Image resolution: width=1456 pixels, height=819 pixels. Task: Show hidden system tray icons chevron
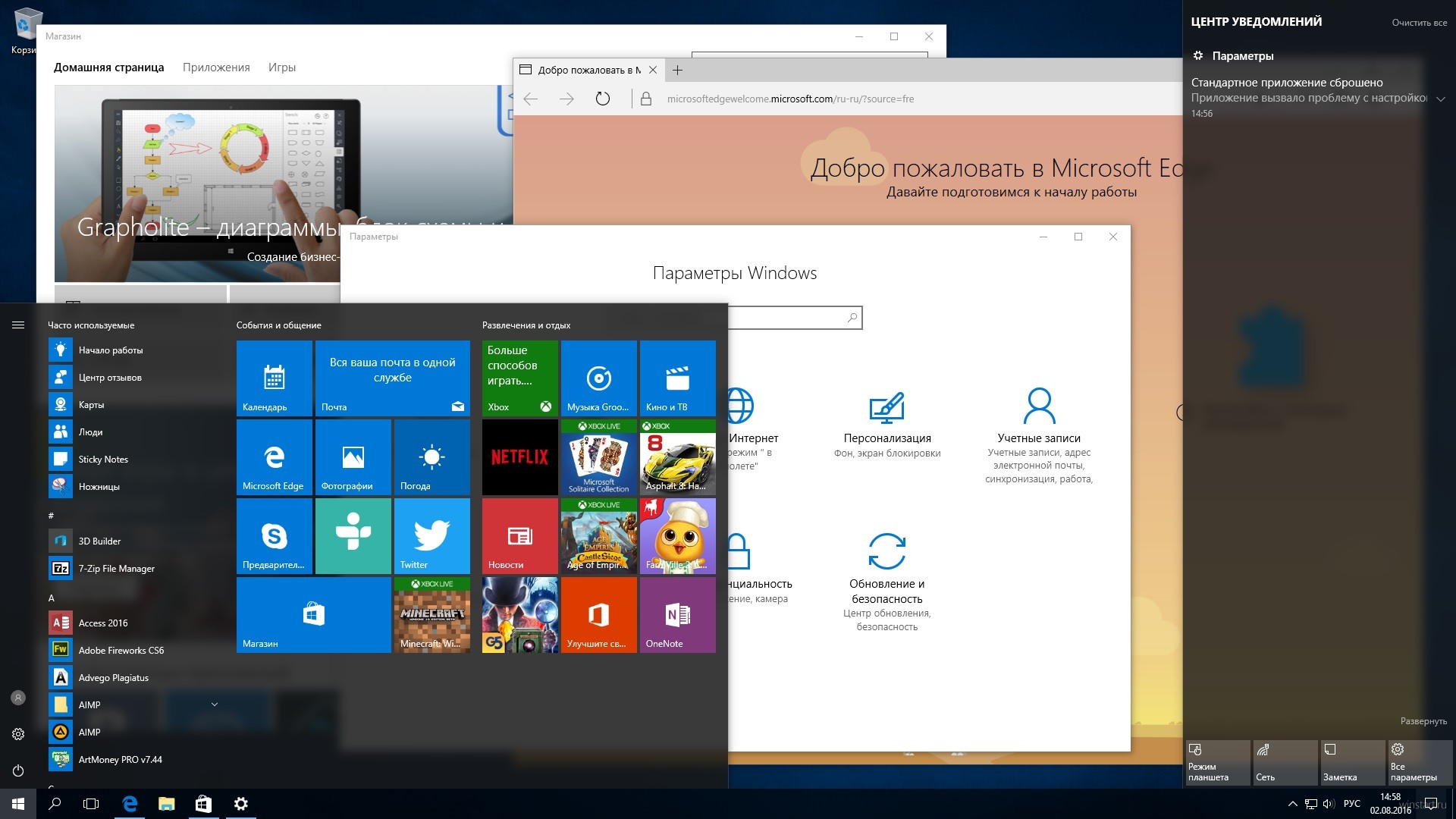point(1292,804)
